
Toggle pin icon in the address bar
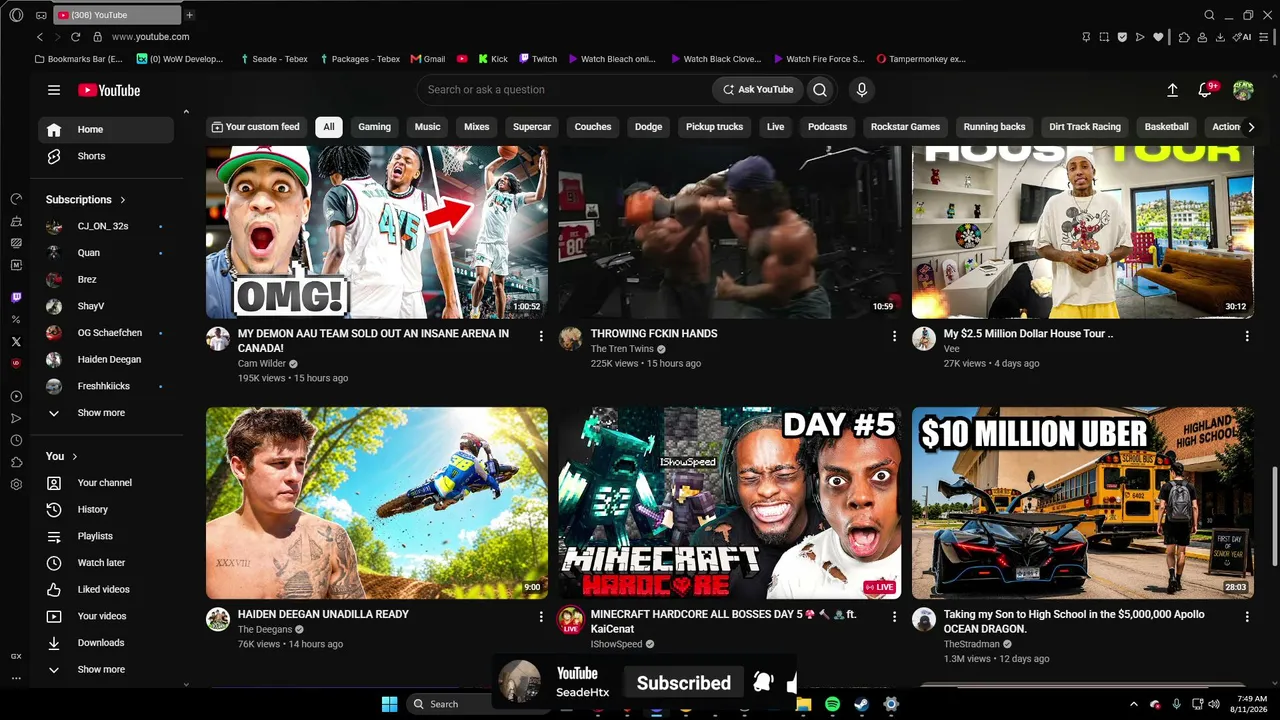pos(1086,37)
